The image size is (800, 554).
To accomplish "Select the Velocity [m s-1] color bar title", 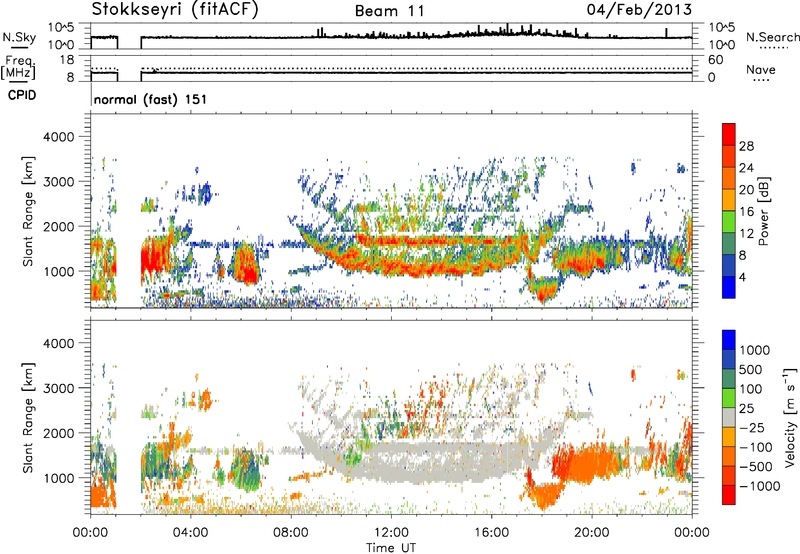I will point(790,417).
